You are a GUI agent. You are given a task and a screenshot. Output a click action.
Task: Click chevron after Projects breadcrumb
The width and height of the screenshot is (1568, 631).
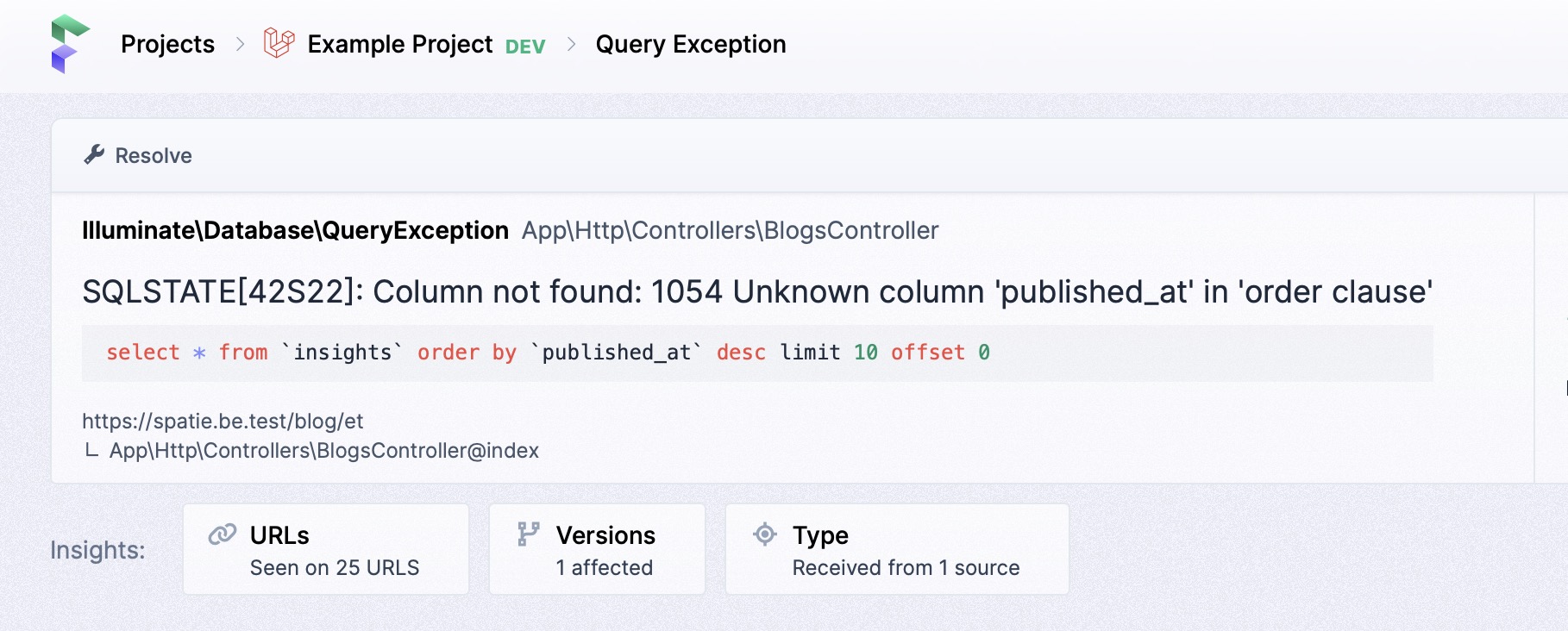click(240, 44)
